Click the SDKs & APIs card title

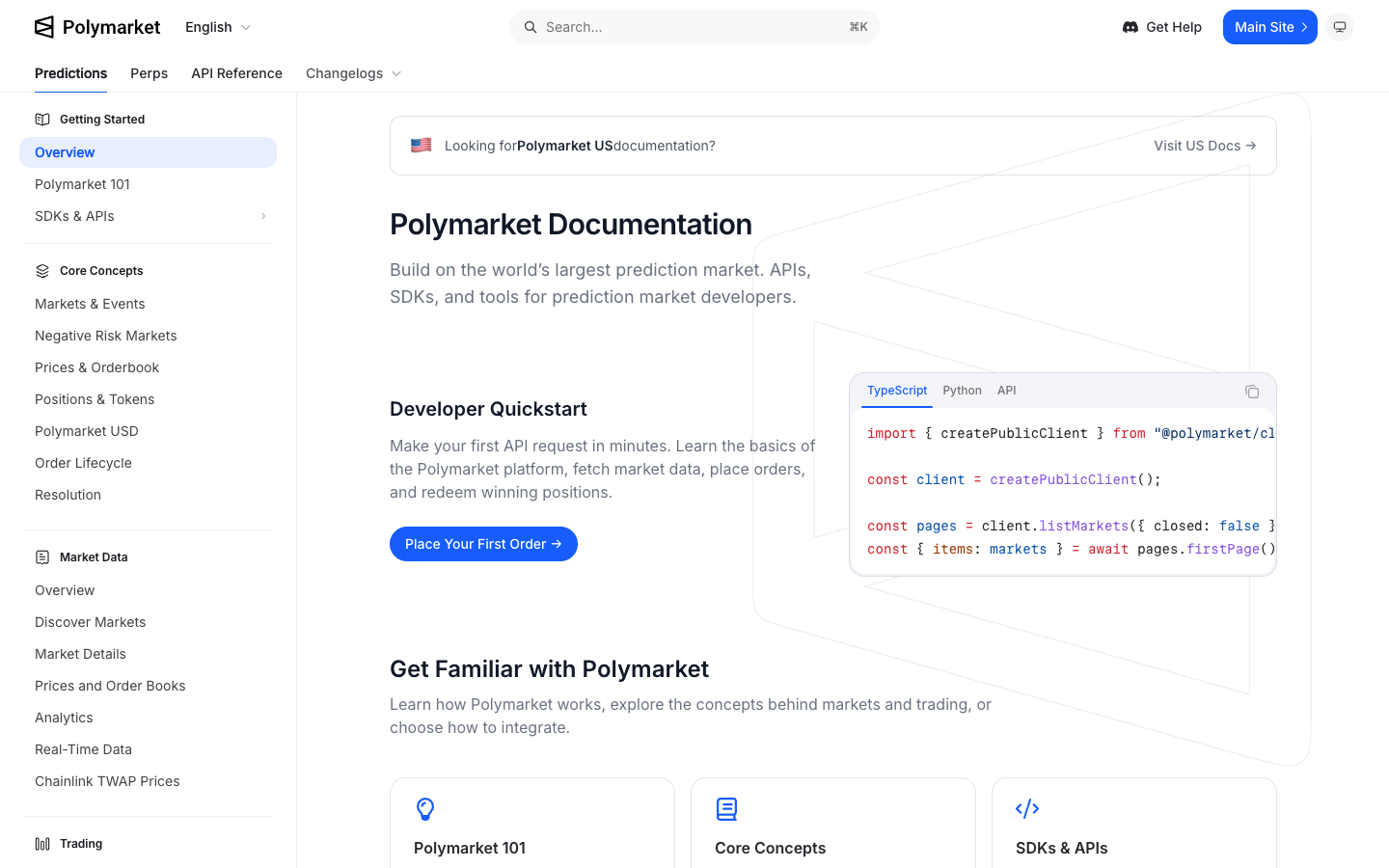pyautogui.click(x=1061, y=848)
